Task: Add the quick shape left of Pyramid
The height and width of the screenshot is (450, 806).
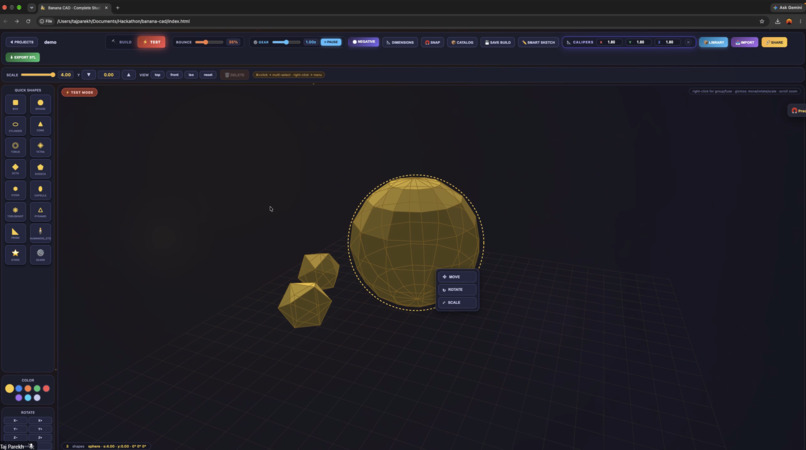Action: pos(15,211)
